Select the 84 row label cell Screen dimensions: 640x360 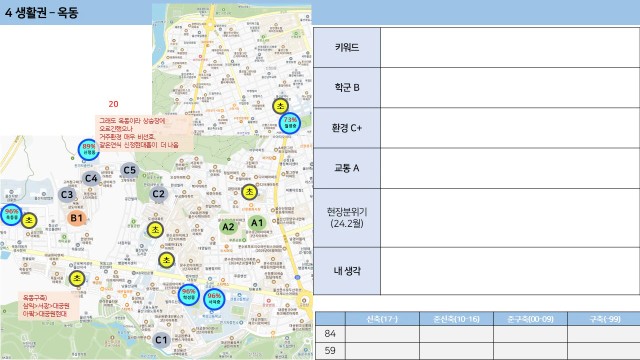coord(330,333)
